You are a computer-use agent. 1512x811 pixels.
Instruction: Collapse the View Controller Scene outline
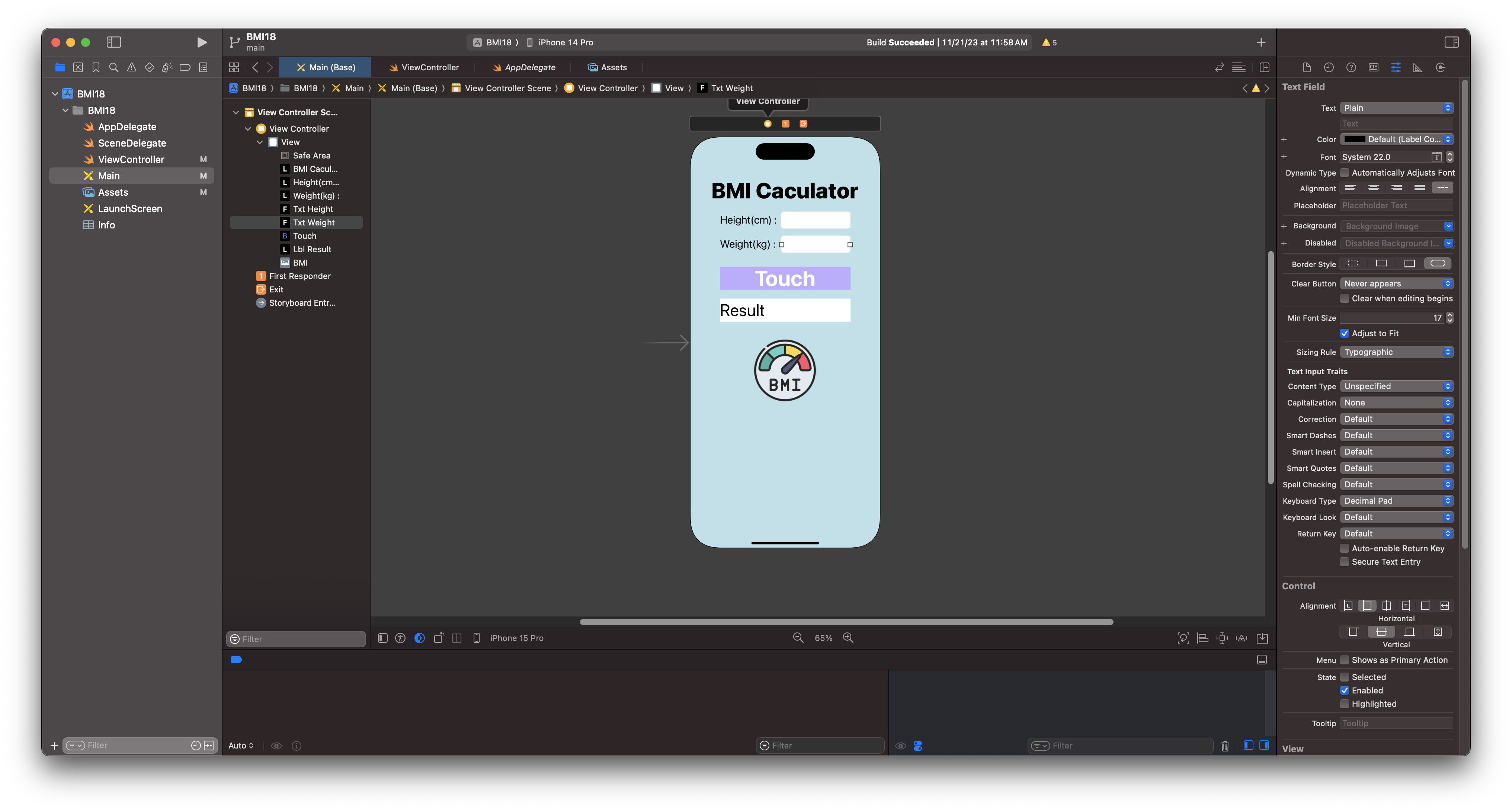[x=236, y=112]
